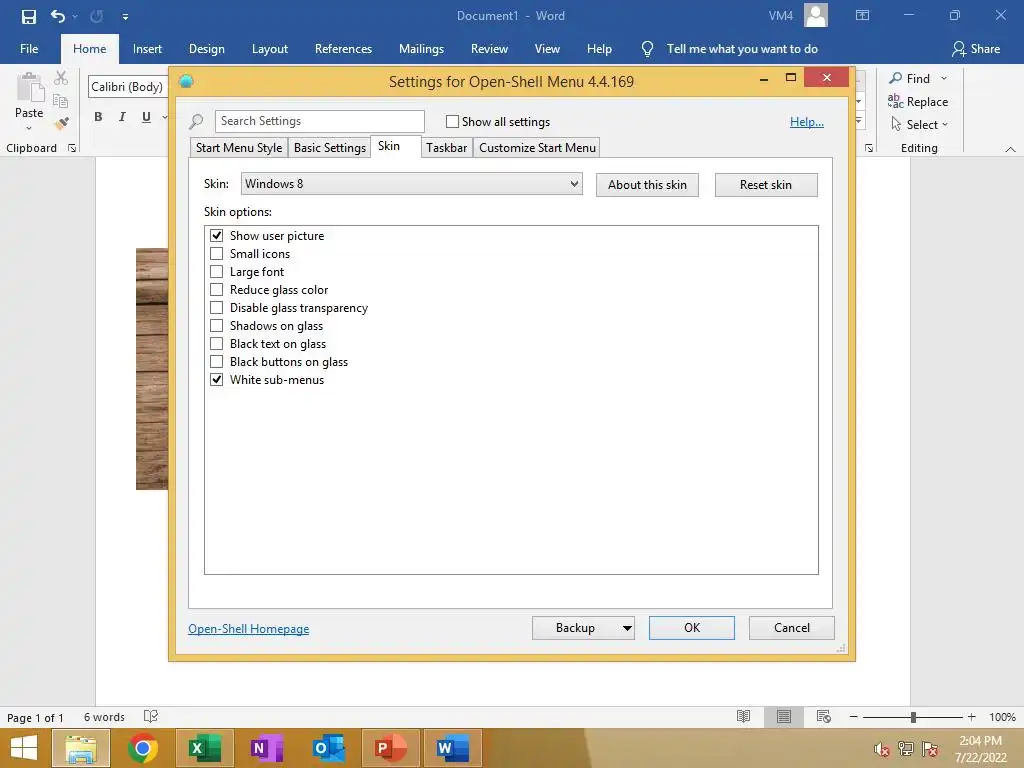
Task: Click the zoom in plus button
Action: 972,717
